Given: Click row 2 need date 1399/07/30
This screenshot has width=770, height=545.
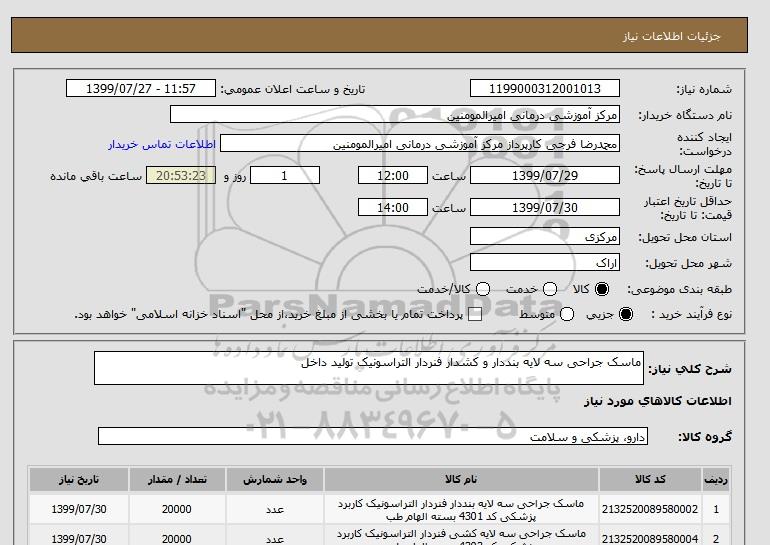Looking at the screenshot, I should 79,539.
